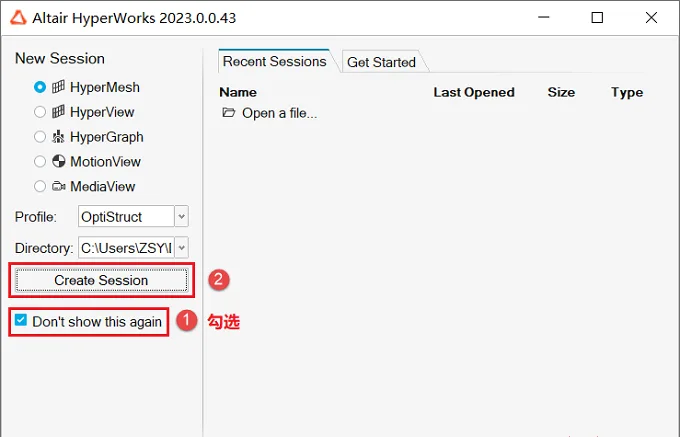680x437 pixels.
Task: Click the HyperMesh mesh icon
Action: coord(59,87)
